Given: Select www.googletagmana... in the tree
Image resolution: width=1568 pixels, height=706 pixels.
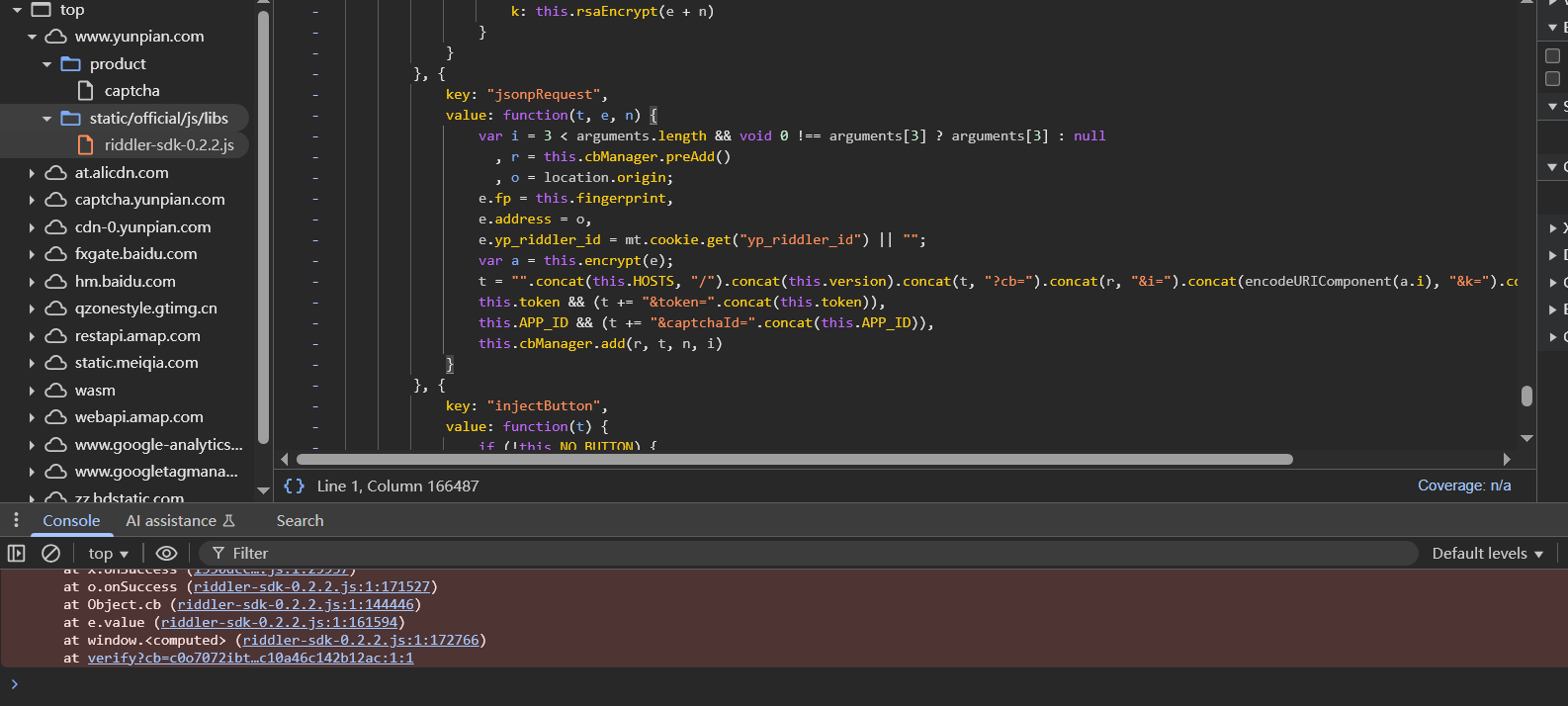Looking at the screenshot, I should click(x=156, y=471).
